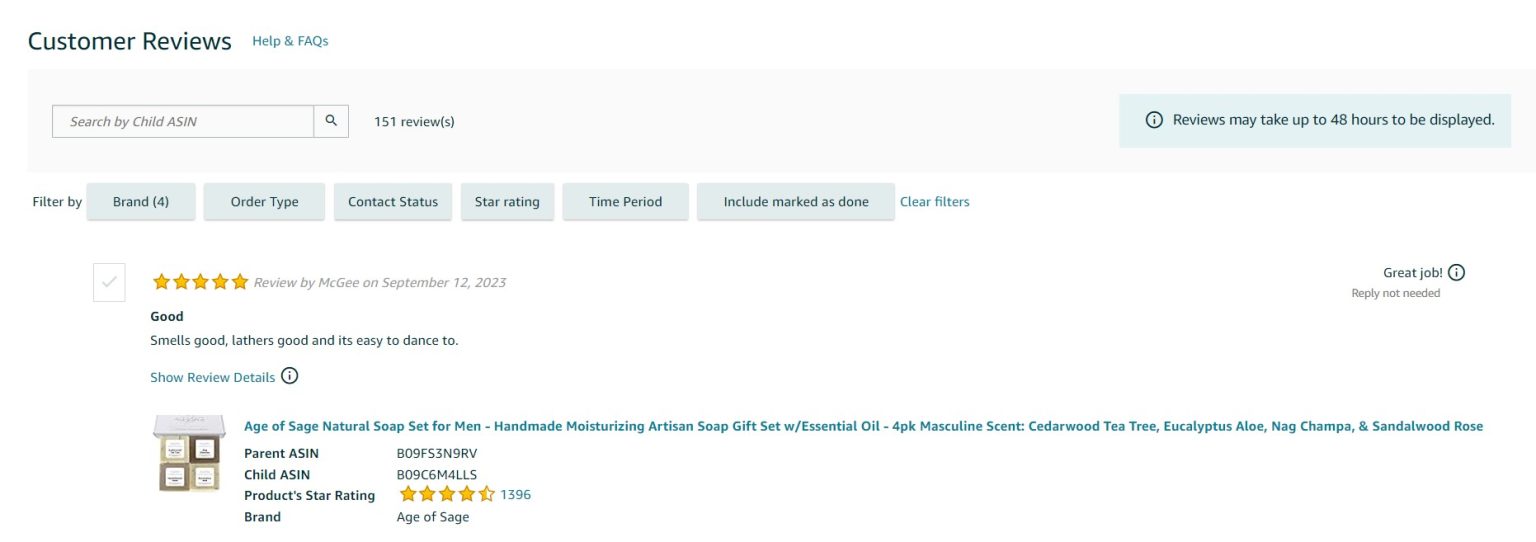Toggle the mark as done checkbox

109,282
